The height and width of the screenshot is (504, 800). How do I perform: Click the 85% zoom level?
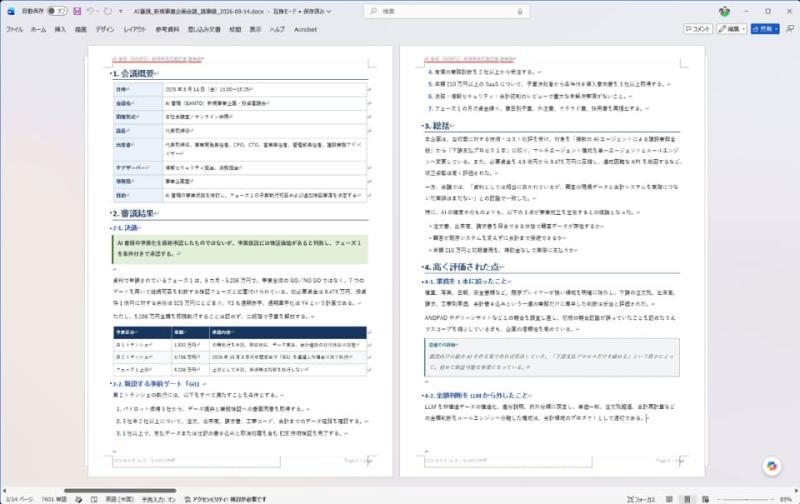[786, 499]
